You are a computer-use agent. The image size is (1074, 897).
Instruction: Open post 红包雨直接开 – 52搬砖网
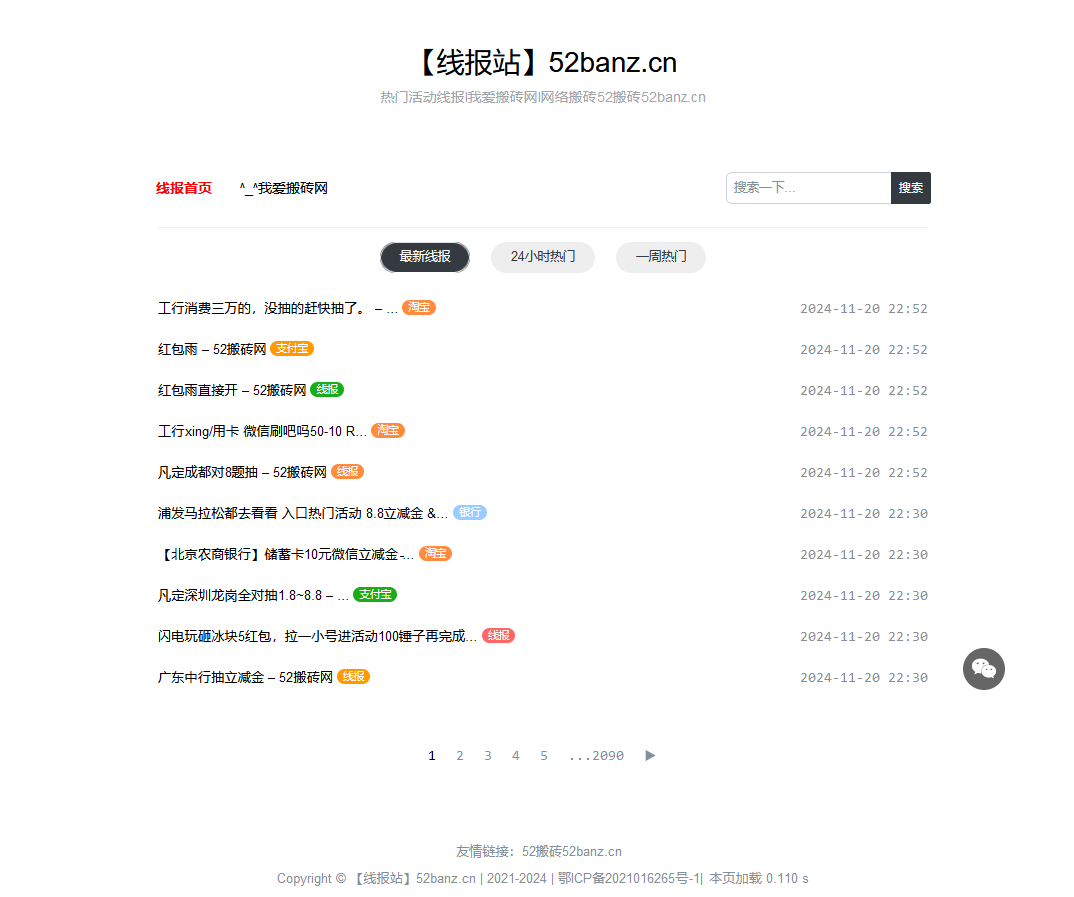[x=232, y=391]
